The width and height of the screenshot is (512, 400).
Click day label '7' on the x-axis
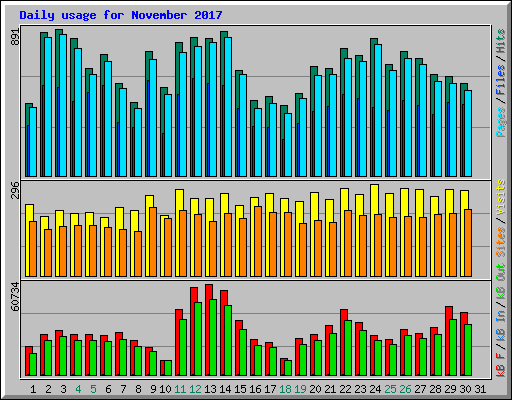pos(123,389)
